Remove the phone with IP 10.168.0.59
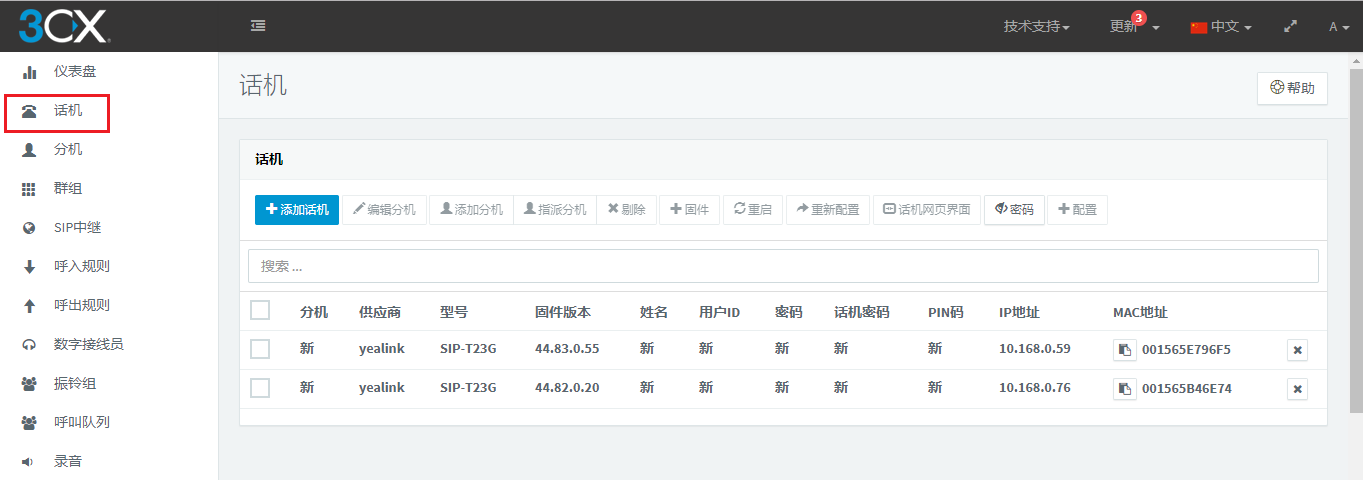The image size is (1363, 480). [x=1297, y=350]
